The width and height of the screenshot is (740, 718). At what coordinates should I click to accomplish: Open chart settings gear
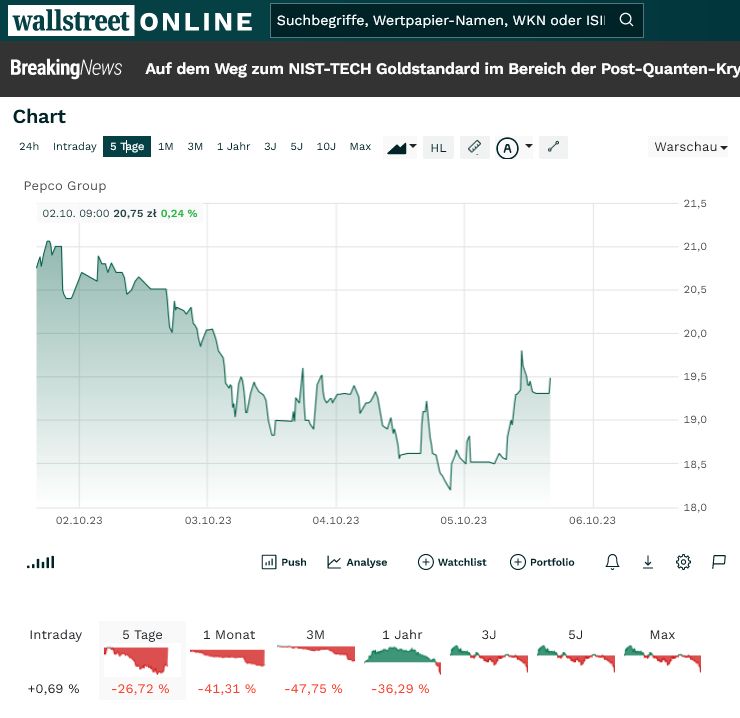pyautogui.click(x=683, y=562)
